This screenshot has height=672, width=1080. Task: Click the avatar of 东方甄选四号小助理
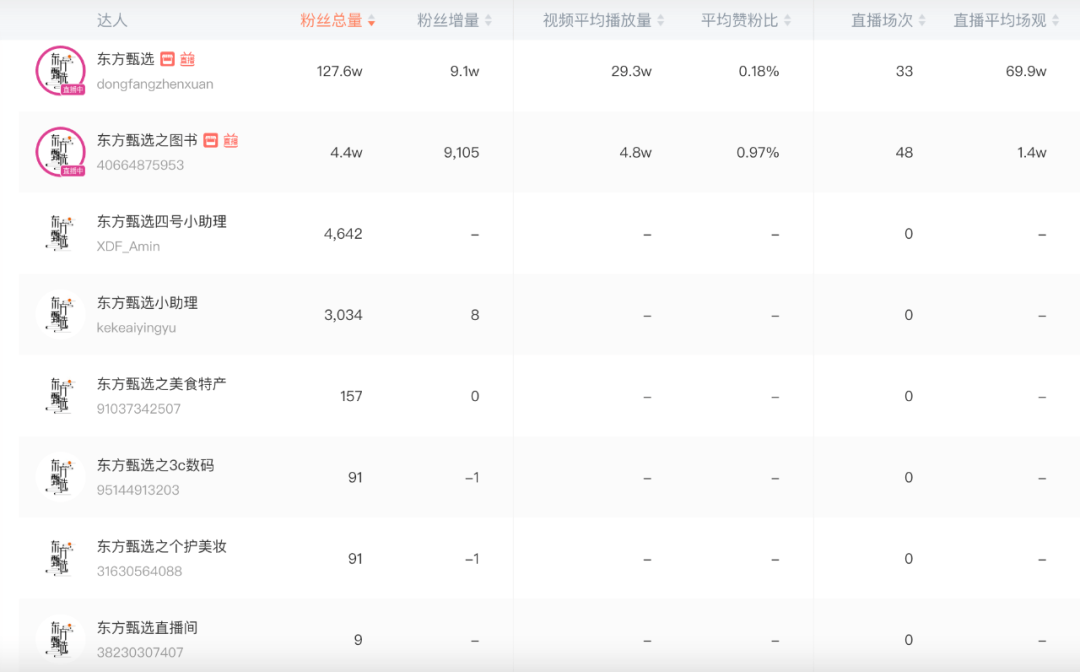point(58,233)
